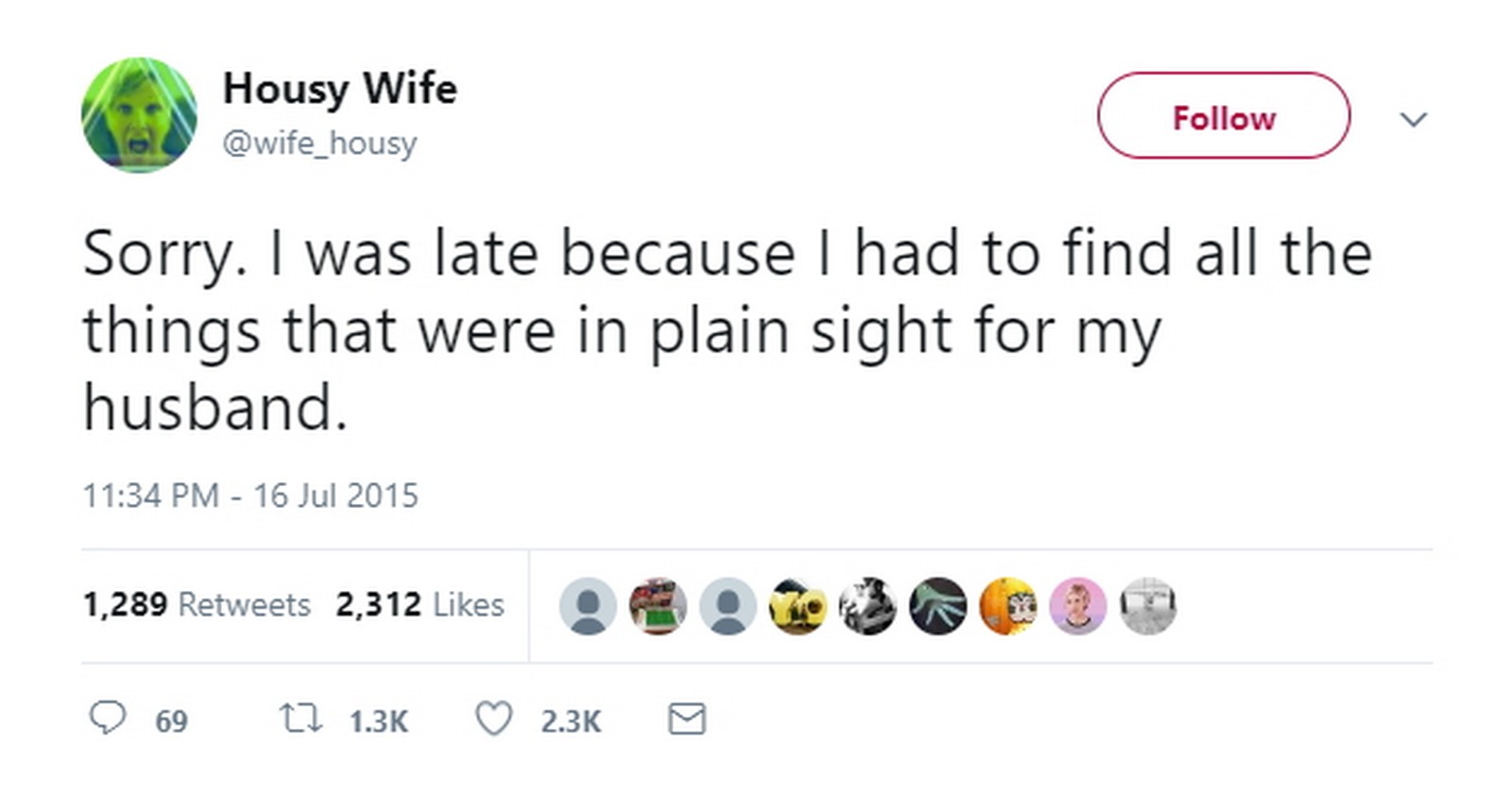The image size is (1512, 799).
Task: Open the orange pumpkin liker avatar
Action: [x=1007, y=606]
